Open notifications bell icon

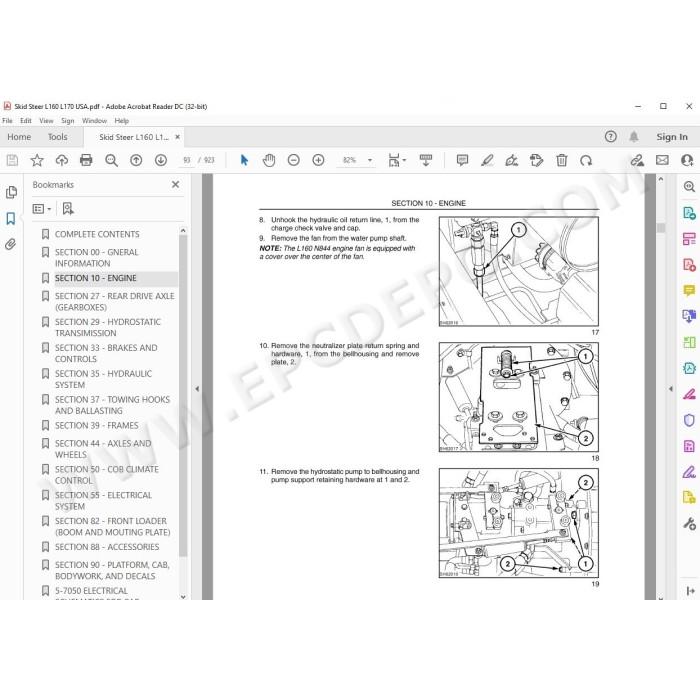coord(634,137)
